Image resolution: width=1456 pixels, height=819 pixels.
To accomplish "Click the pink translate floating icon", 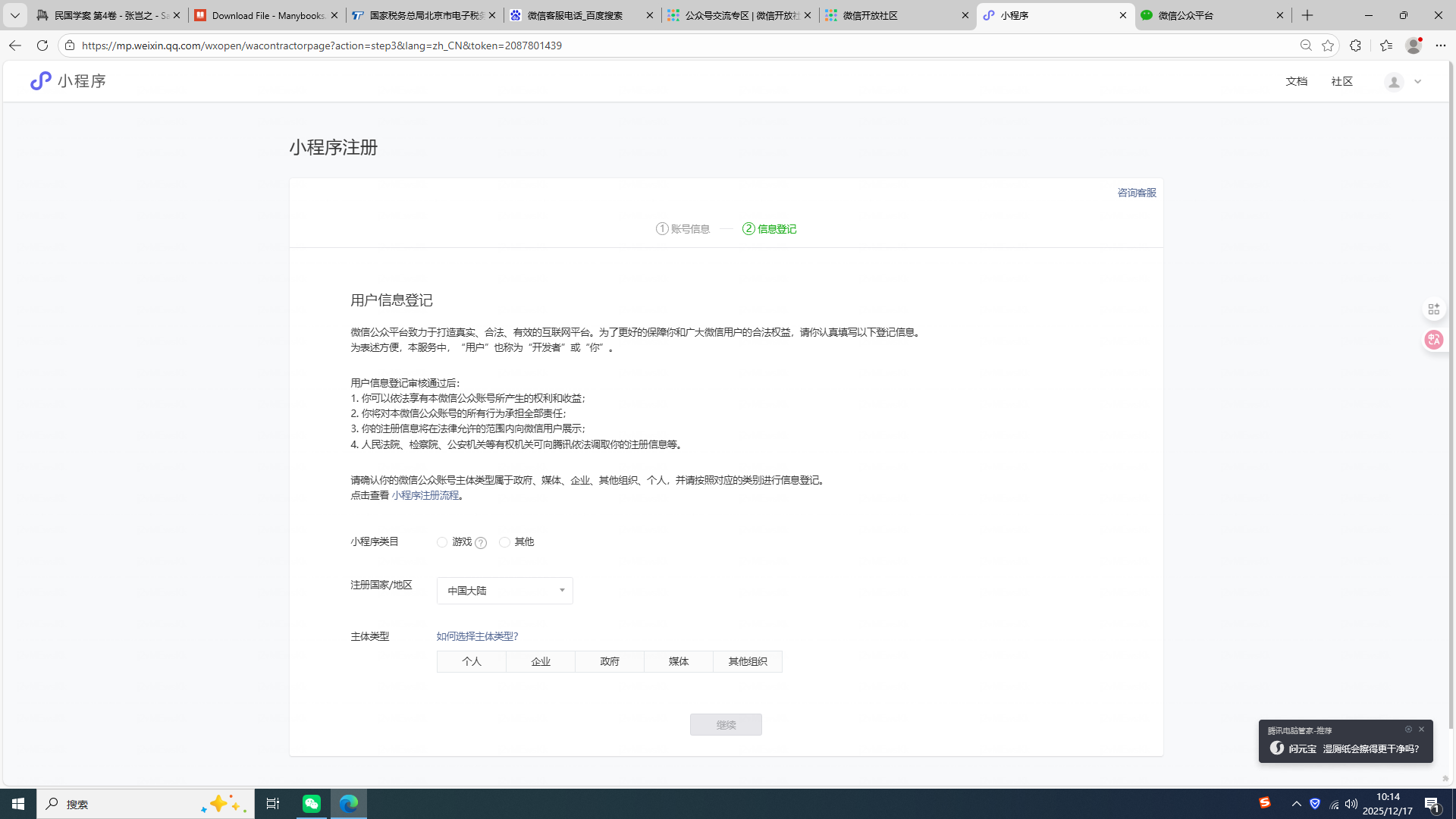I will pyautogui.click(x=1433, y=340).
